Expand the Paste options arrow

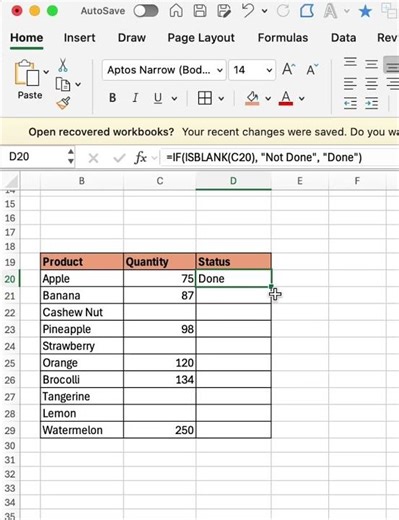[46, 72]
